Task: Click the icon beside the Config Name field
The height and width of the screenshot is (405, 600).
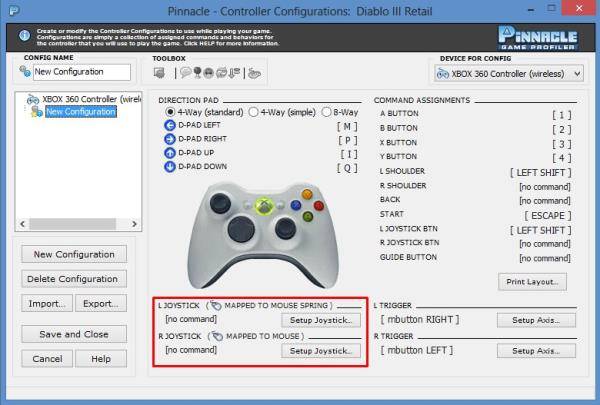Action: [x=25, y=71]
